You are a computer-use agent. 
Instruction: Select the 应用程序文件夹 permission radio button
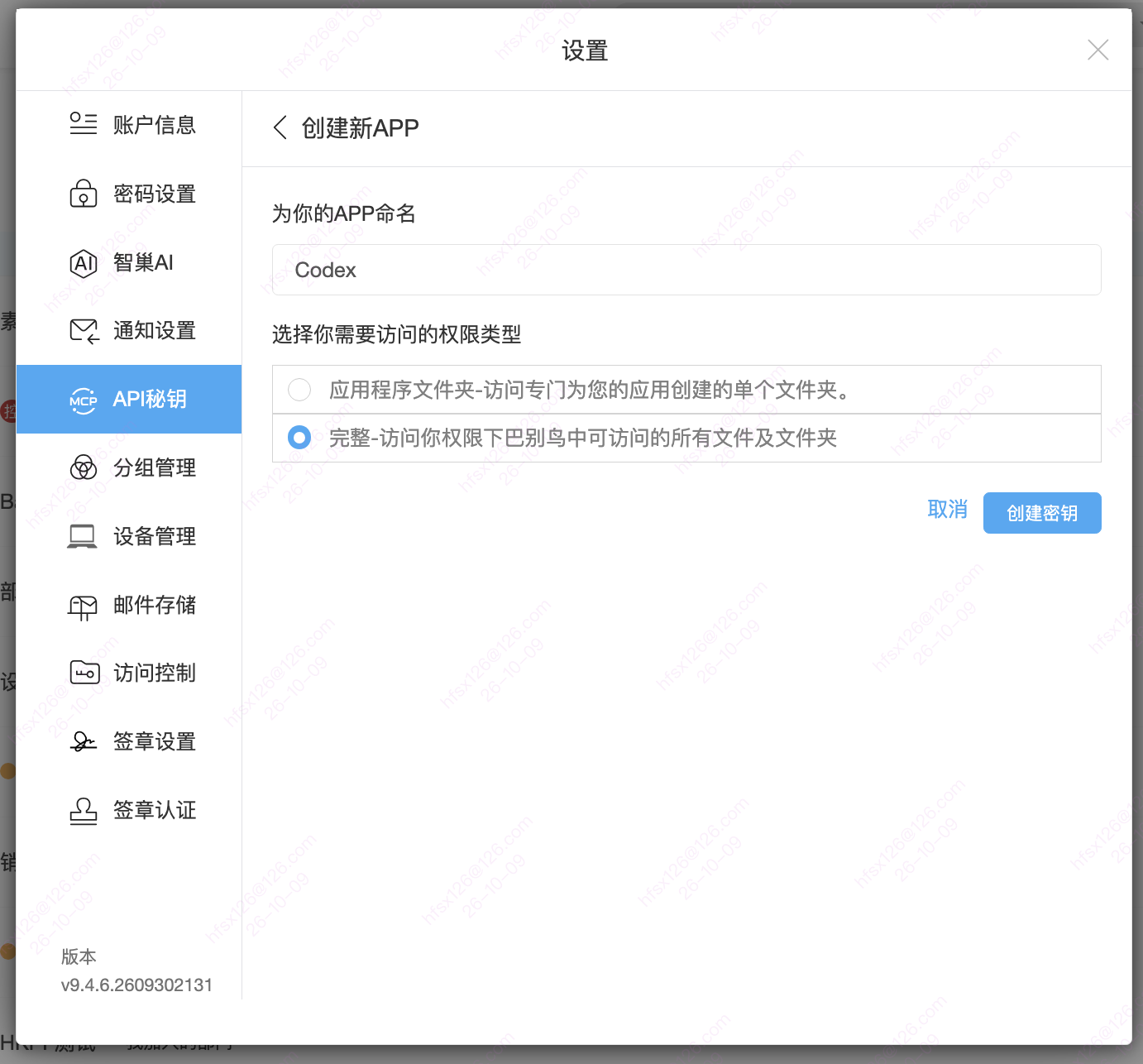[299, 390]
